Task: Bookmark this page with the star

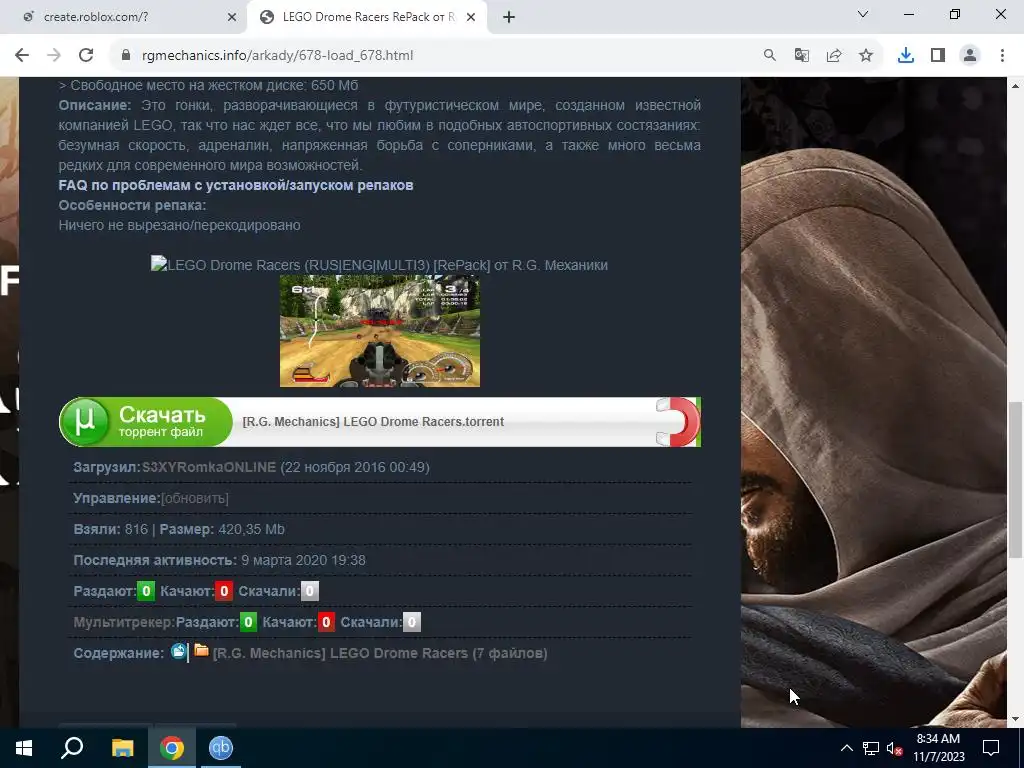Action: pos(866,56)
